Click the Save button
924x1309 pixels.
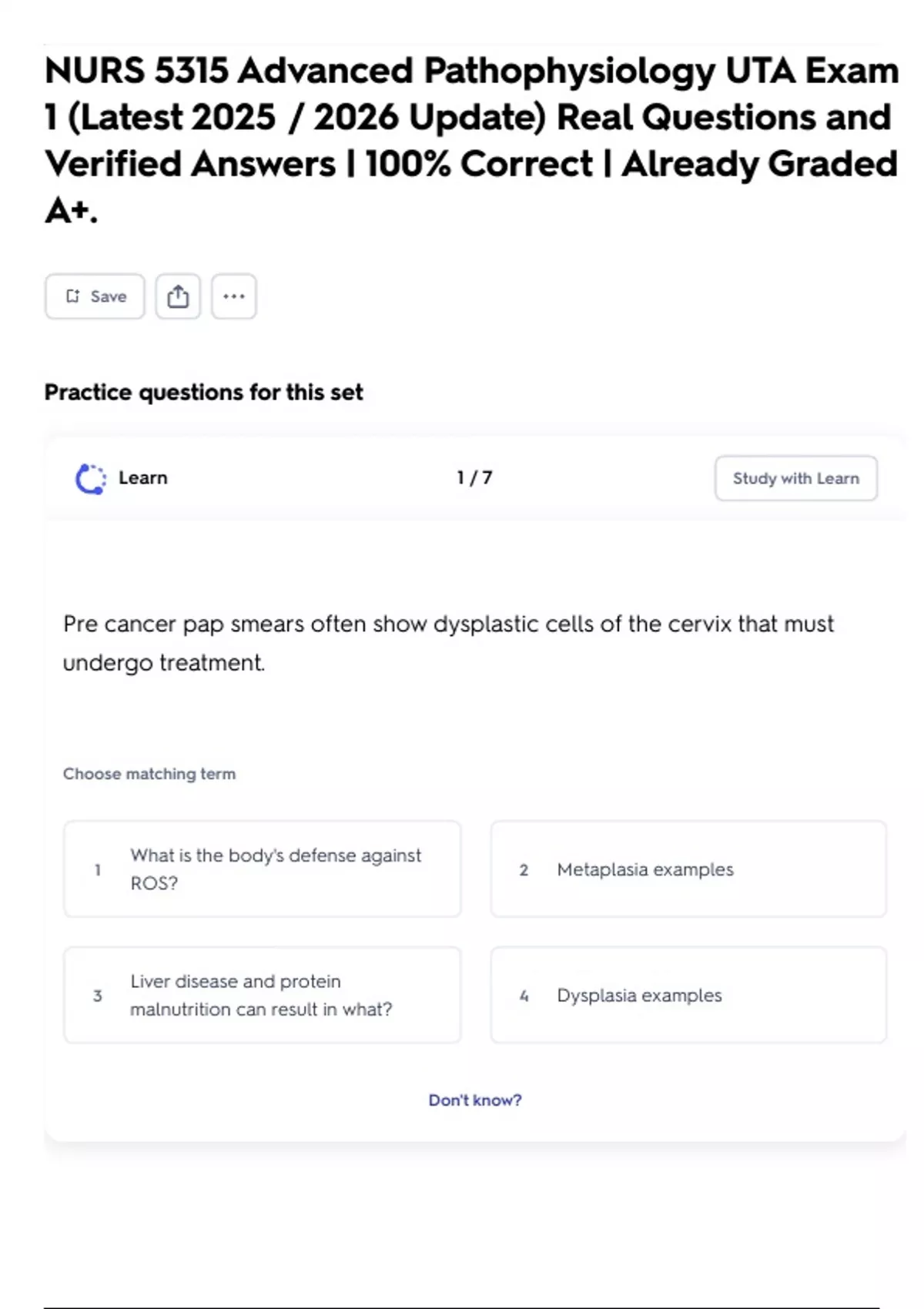click(x=95, y=296)
